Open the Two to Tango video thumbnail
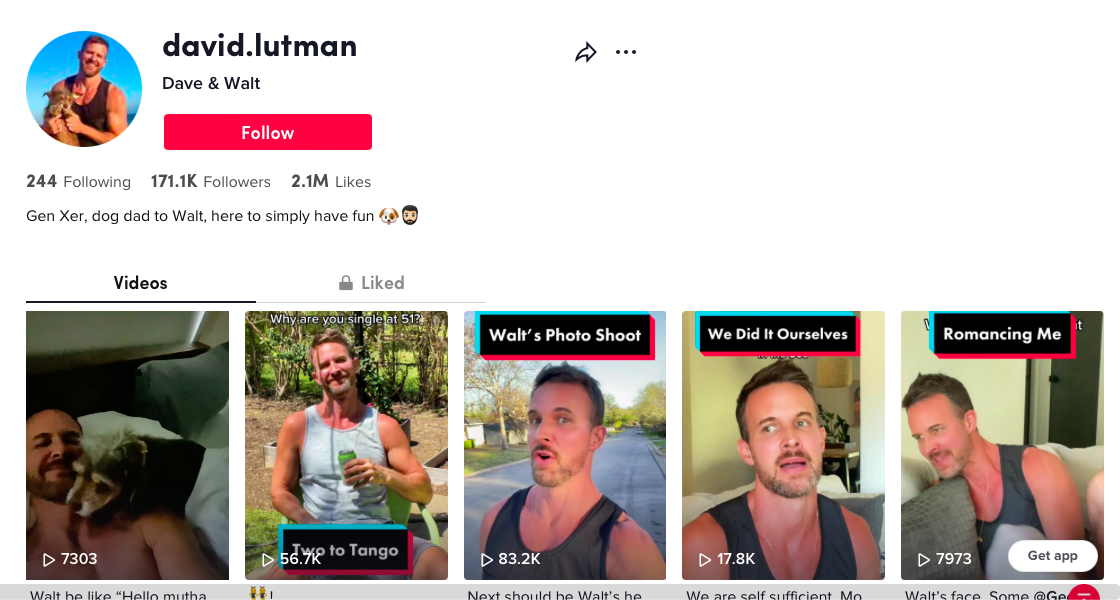Viewport: 1120px width, 600px height. coord(346,445)
